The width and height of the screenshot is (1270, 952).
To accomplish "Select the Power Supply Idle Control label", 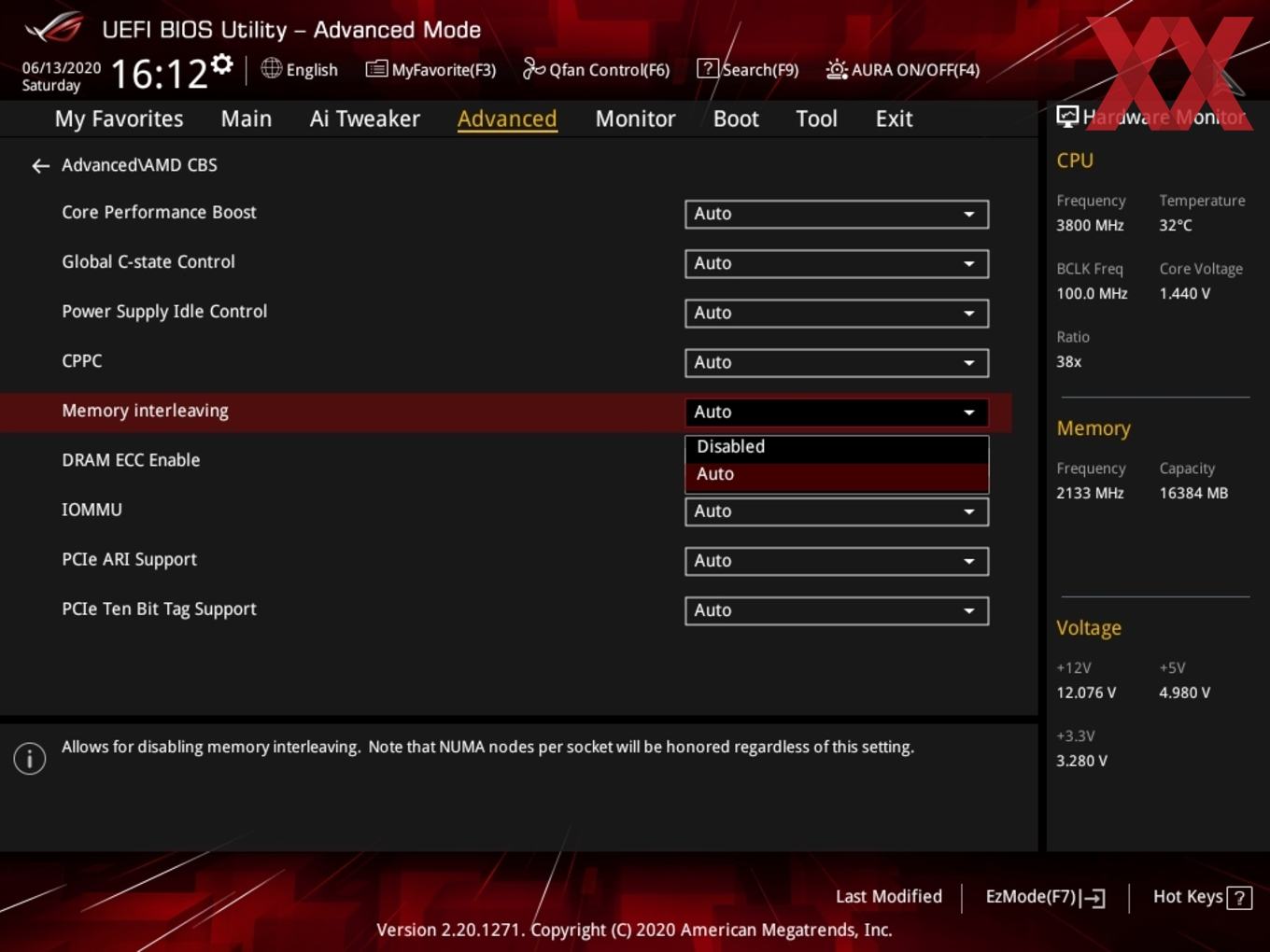I will tap(164, 312).
